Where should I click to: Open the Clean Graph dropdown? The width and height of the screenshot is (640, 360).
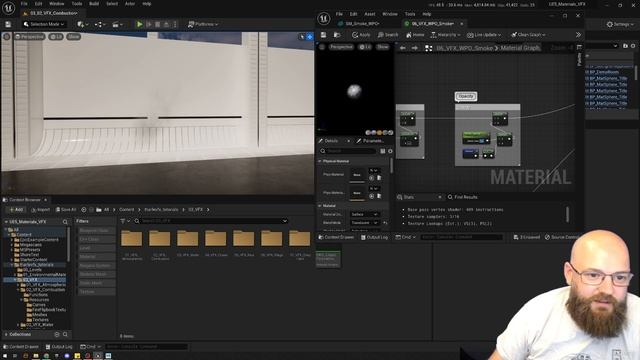pyautogui.click(x=528, y=35)
